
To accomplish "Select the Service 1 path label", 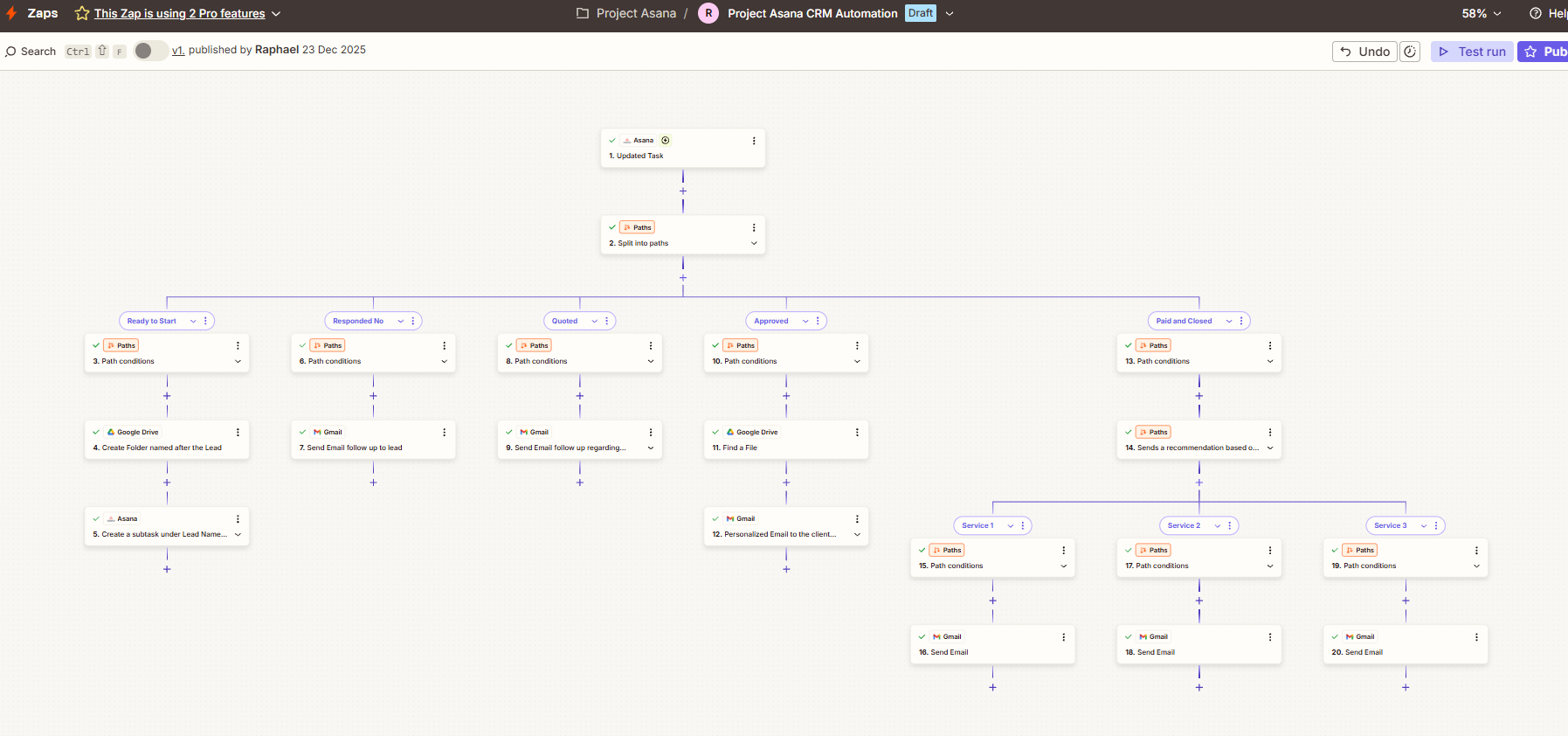I will tap(977, 525).
